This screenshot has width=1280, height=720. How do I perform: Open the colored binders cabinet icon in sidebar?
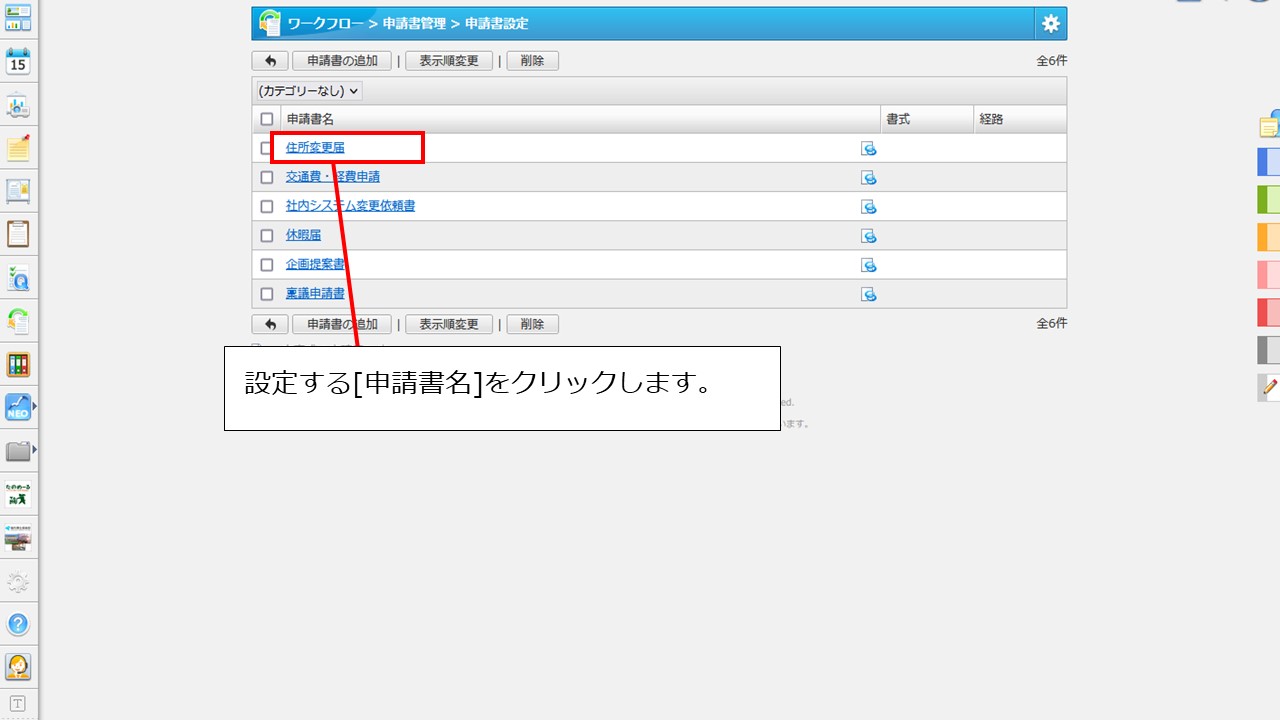[18, 364]
